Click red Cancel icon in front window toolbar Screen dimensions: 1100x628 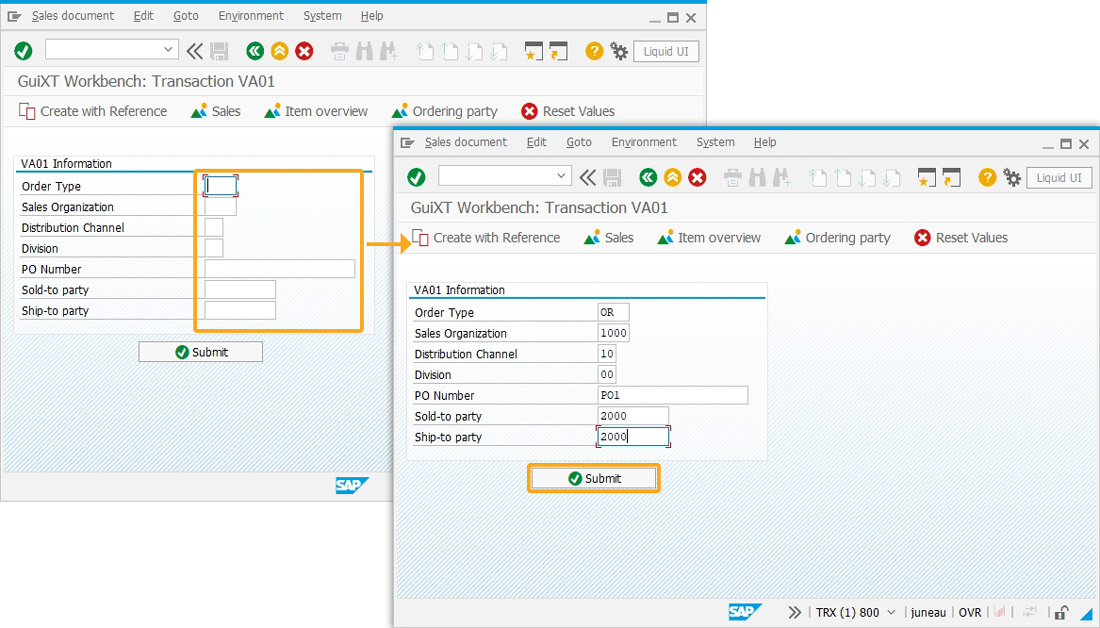697,178
